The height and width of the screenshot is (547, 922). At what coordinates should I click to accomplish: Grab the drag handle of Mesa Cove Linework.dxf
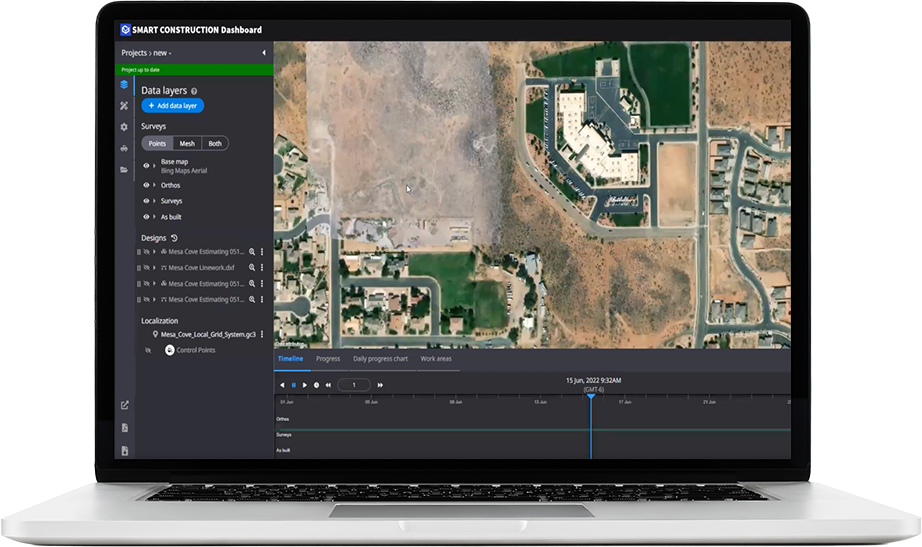[139, 268]
